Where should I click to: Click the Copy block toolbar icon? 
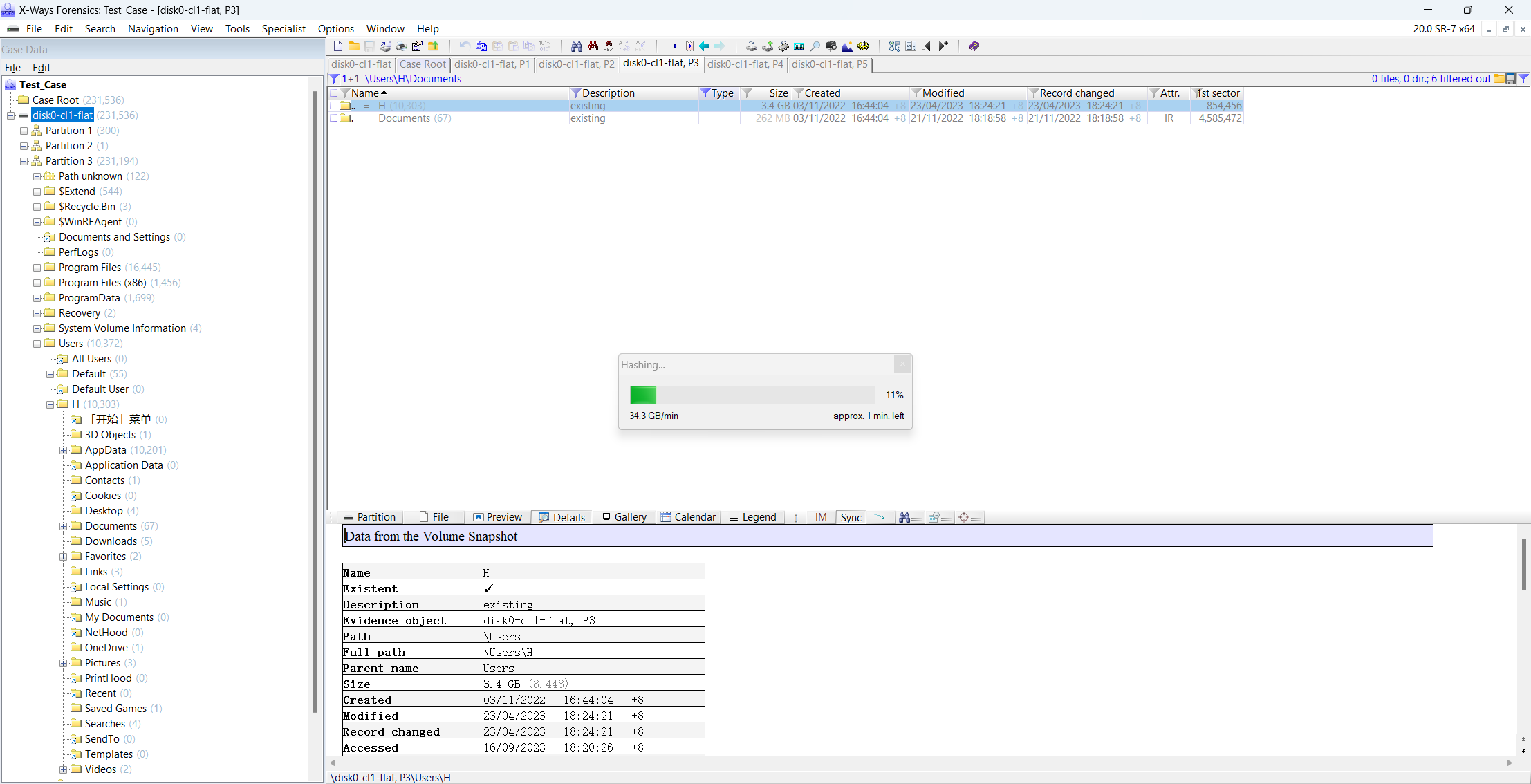tap(481, 46)
